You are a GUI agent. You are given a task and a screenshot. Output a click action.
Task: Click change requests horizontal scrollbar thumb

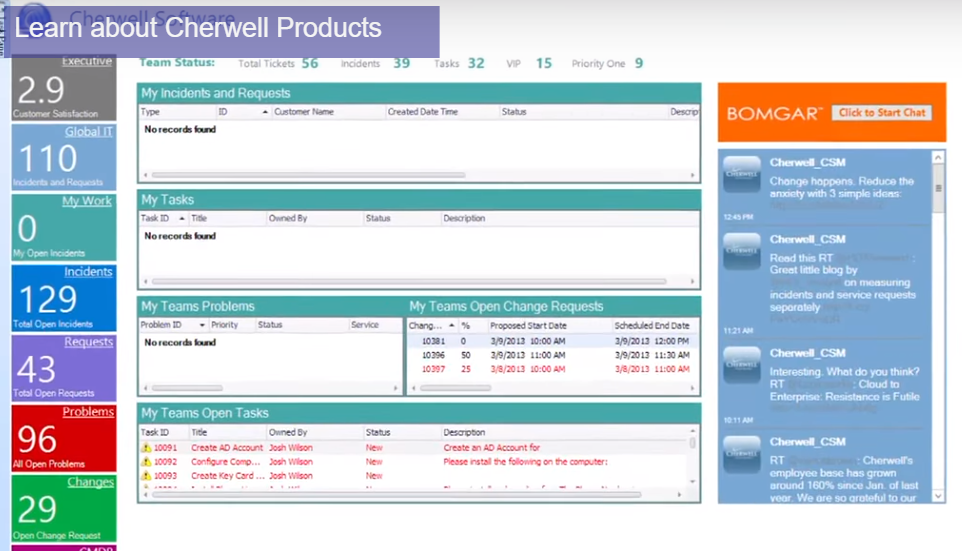[x=455, y=388]
